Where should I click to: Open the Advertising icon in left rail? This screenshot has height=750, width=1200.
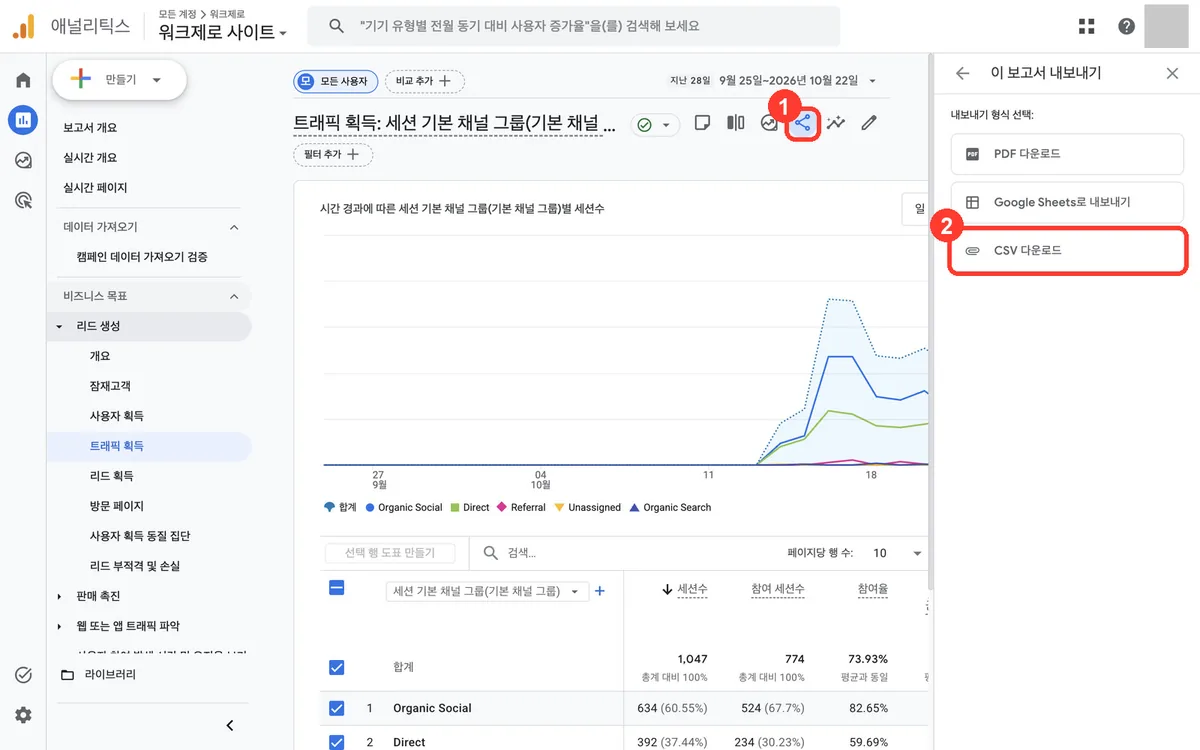(x=23, y=200)
